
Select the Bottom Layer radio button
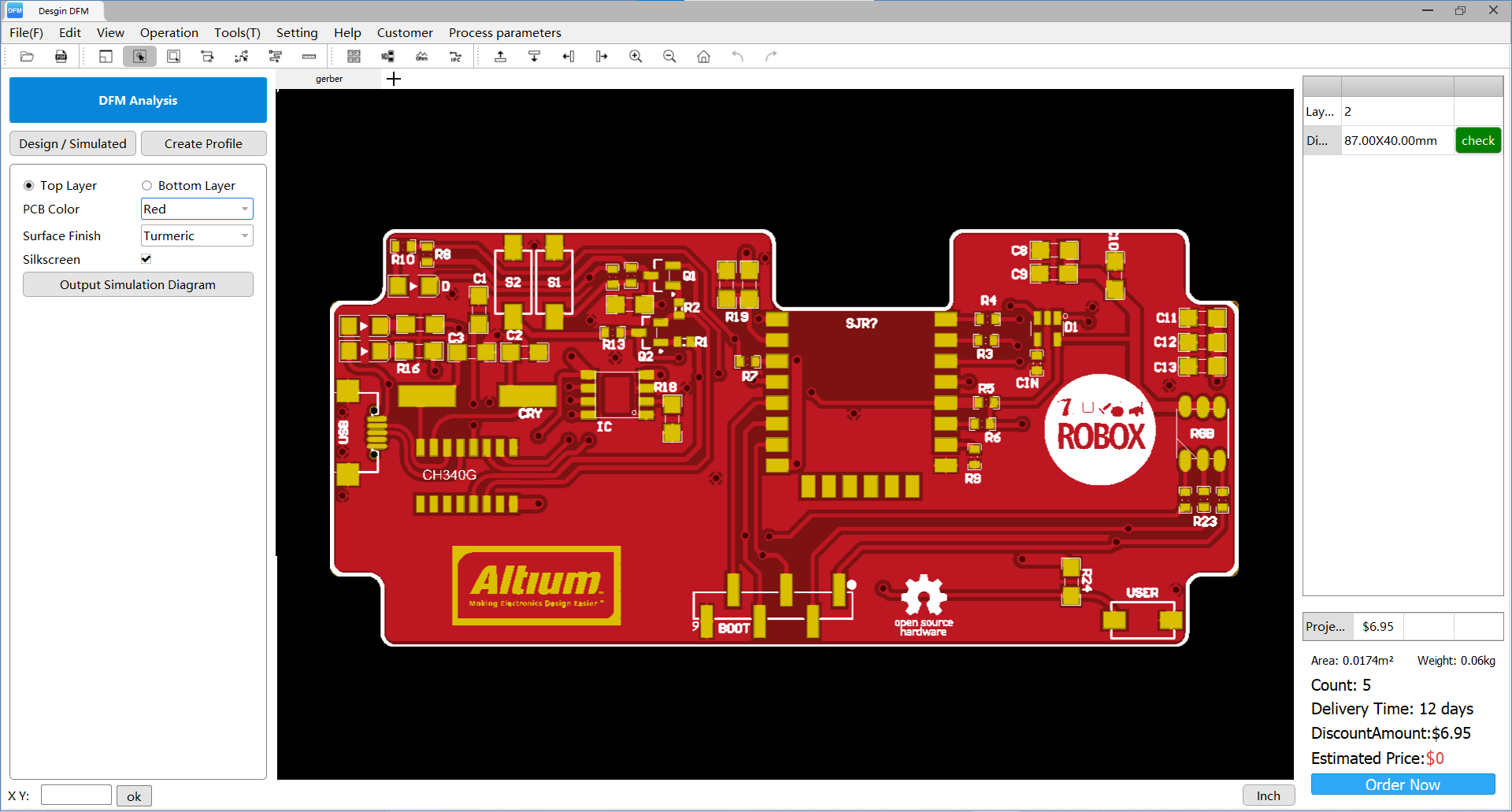146,185
